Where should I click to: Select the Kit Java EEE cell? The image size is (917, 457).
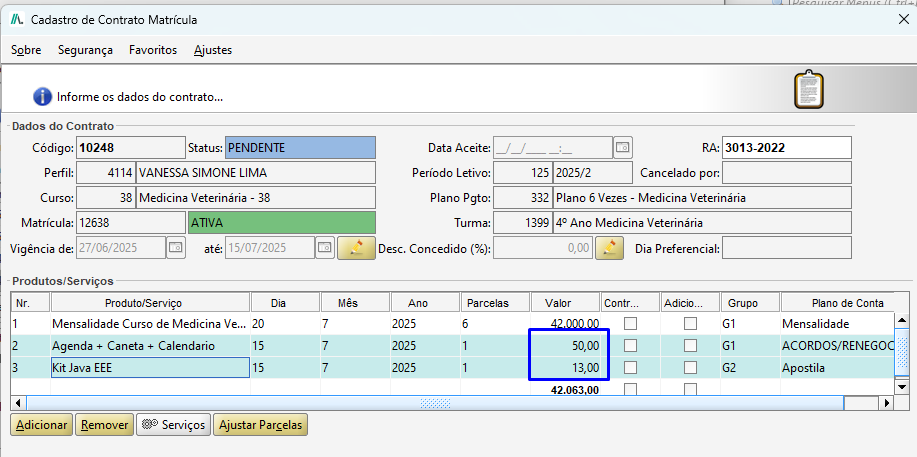pos(151,367)
